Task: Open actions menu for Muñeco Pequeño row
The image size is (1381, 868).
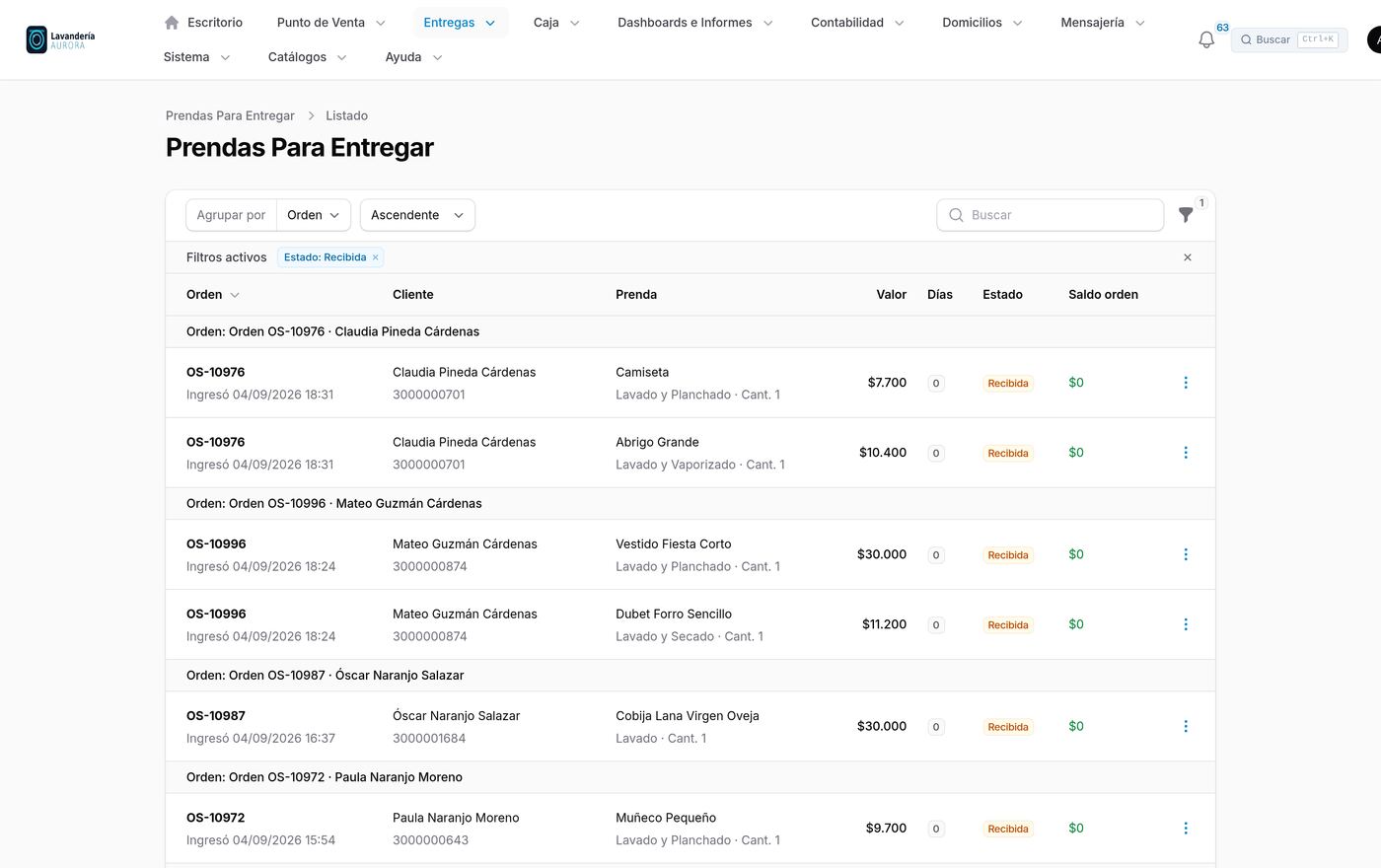Action: [x=1186, y=829]
